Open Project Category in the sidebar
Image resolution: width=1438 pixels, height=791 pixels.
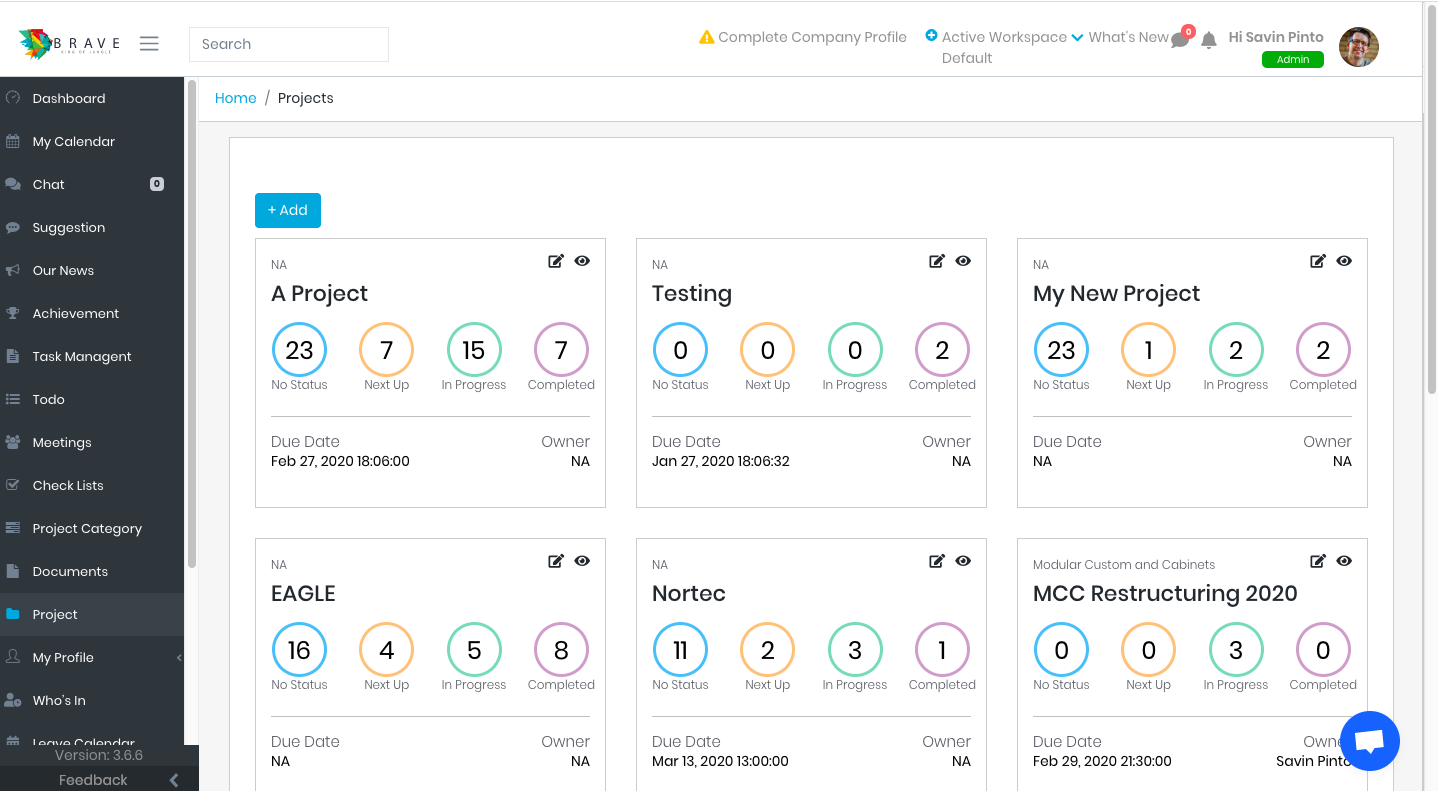(92, 528)
